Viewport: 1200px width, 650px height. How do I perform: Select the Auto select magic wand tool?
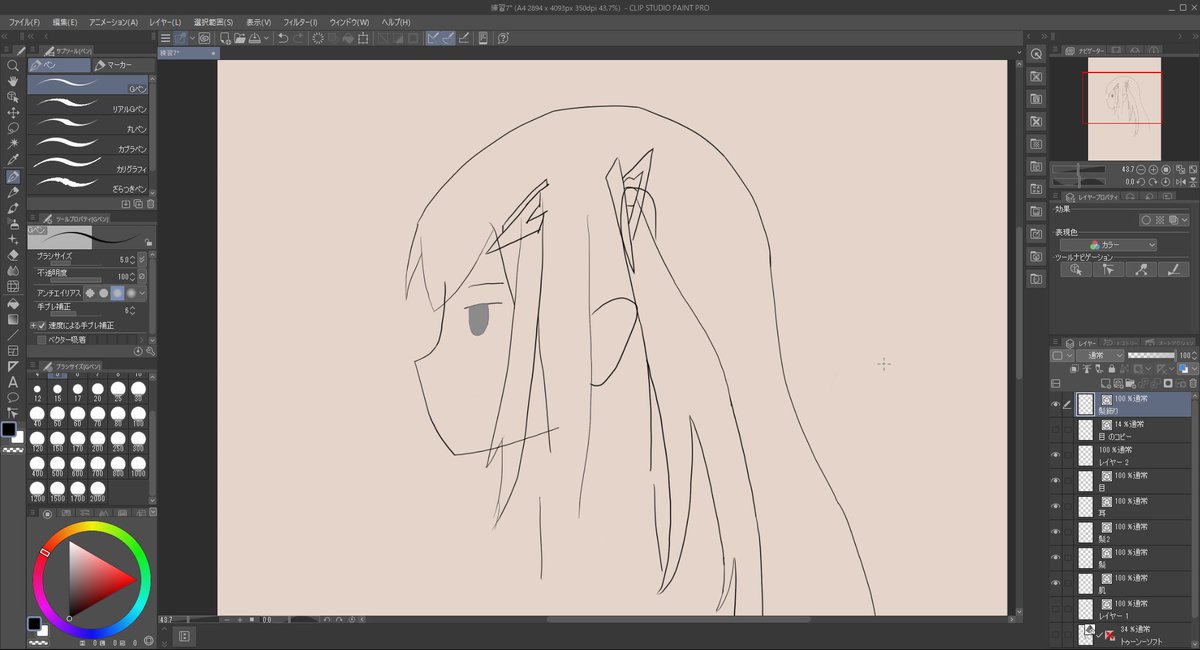coord(13,144)
